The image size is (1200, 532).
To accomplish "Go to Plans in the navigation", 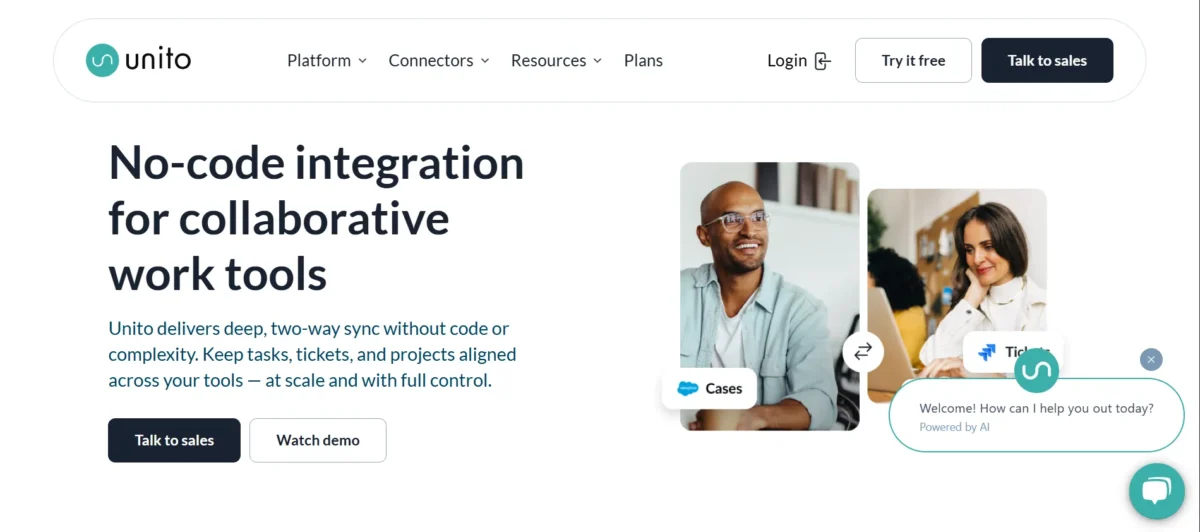I will (643, 61).
